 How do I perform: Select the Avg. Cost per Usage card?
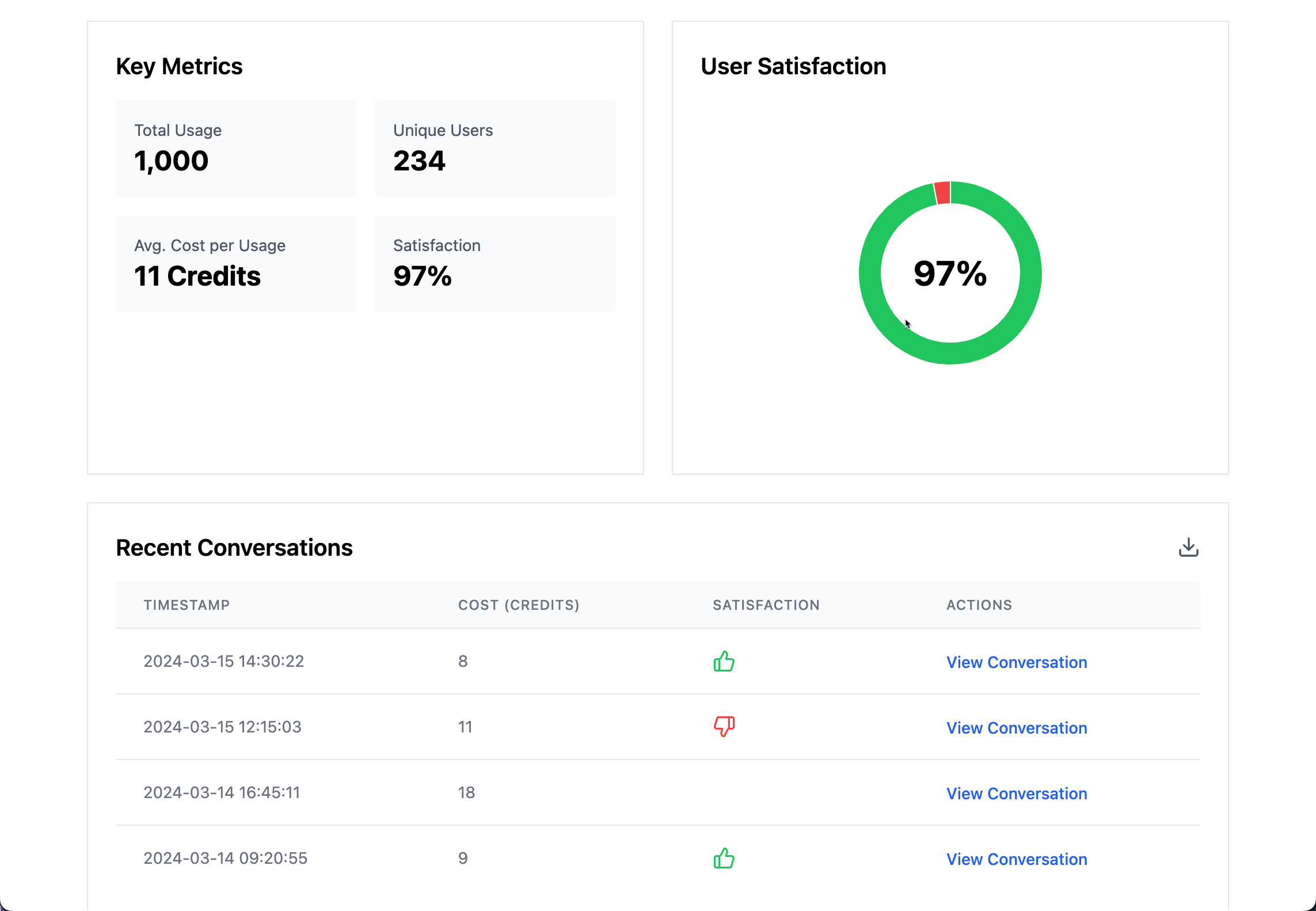pyautogui.click(x=236, y=263)
